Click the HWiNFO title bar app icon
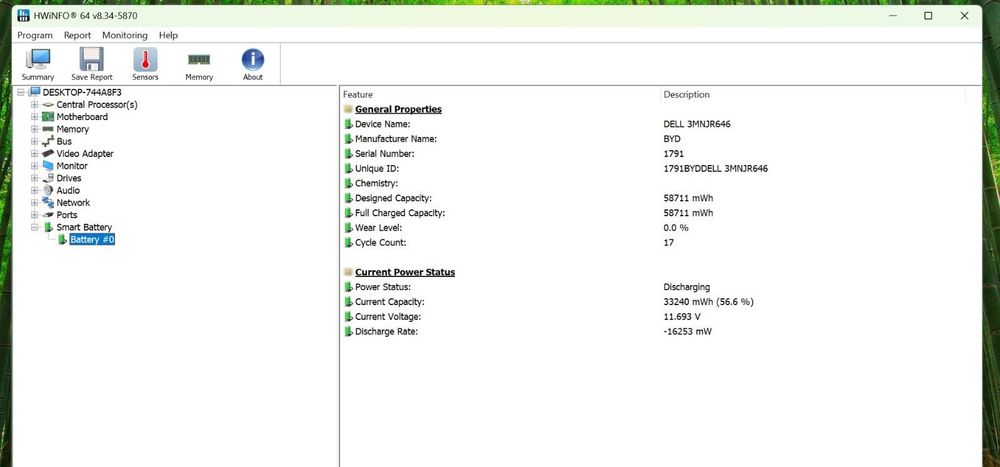This screenshot has height=467, width=1000. (24, 15)
